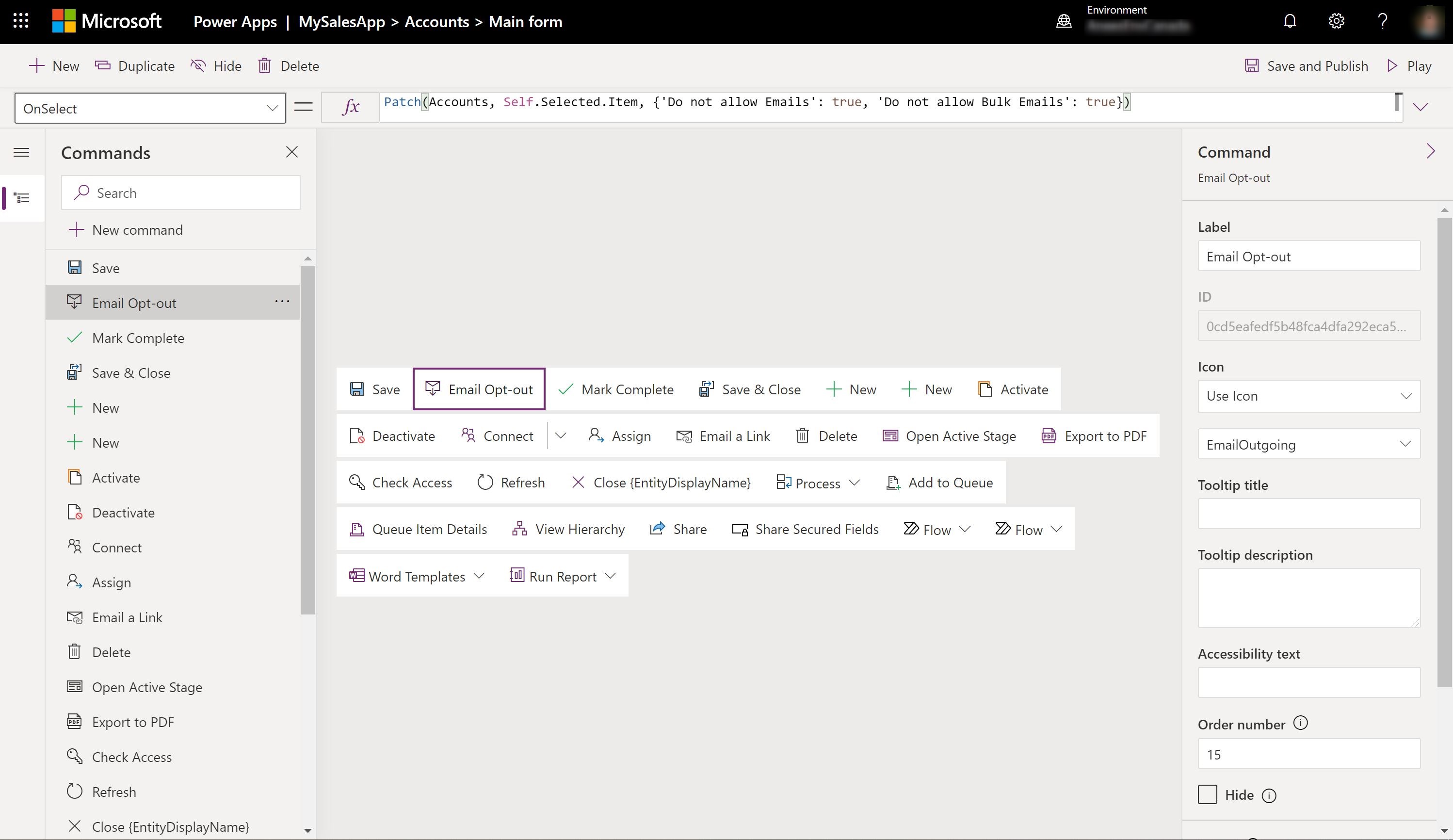Click the Commands list scrollbar
The height and width of the screenshot is (840, 1453).
click(x=308, y=440)
